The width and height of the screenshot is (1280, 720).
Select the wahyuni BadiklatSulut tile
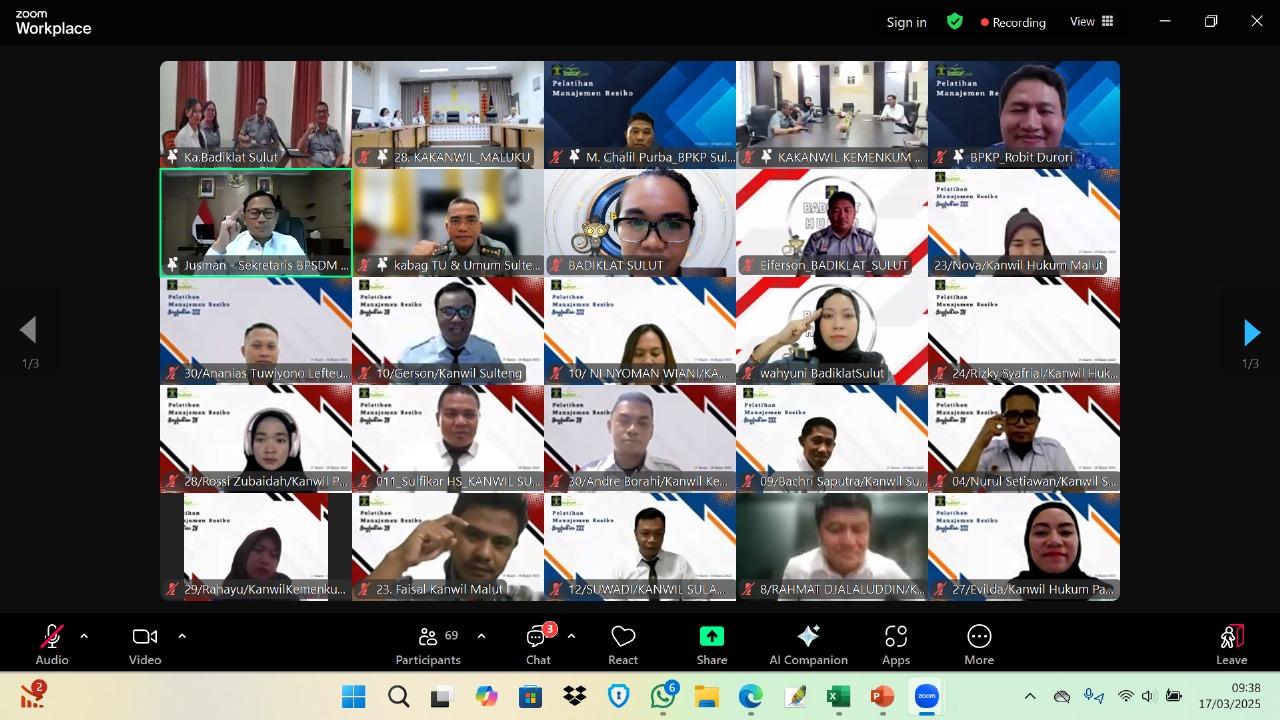832,330
